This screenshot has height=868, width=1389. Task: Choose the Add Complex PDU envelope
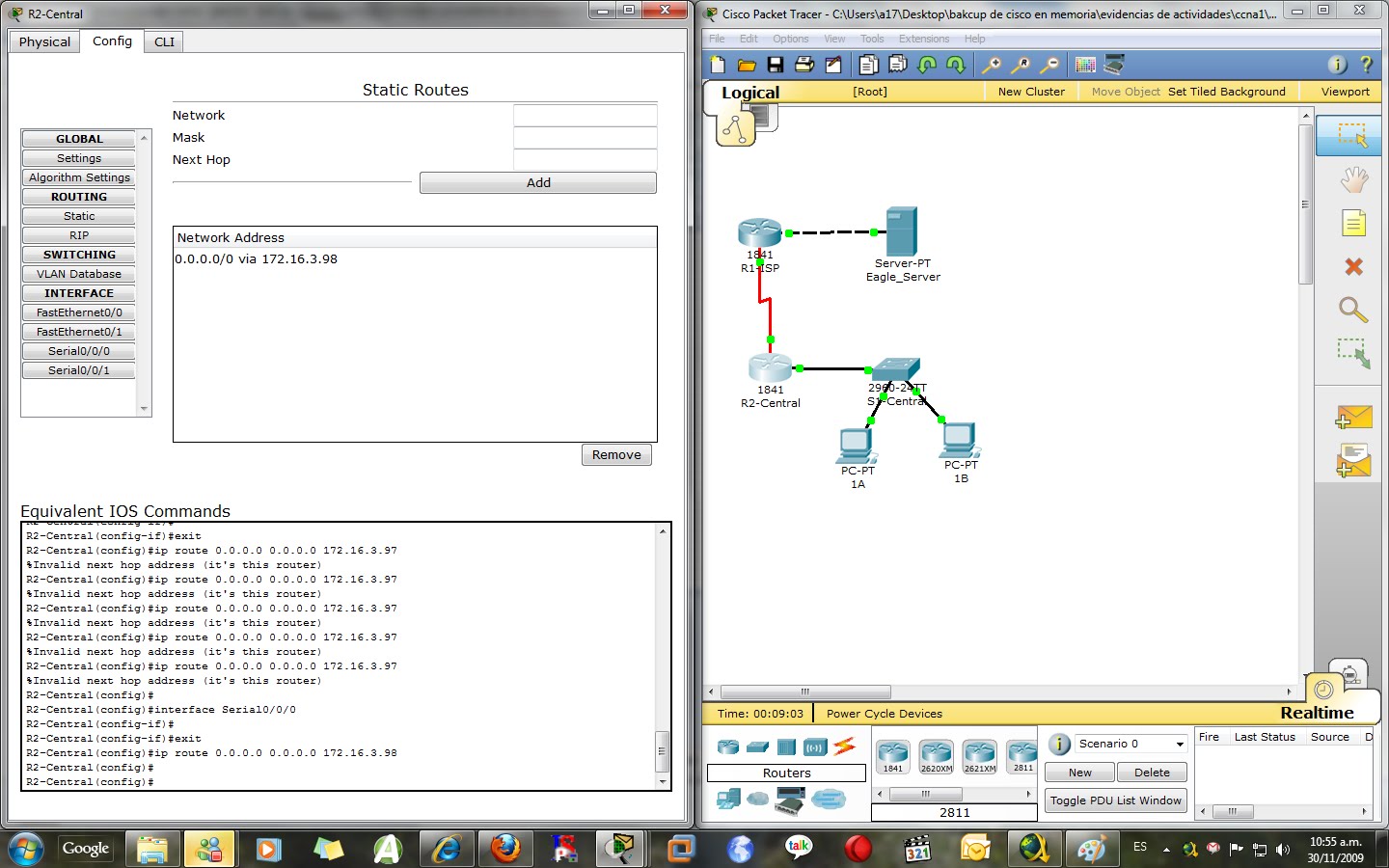(1353, 460)
